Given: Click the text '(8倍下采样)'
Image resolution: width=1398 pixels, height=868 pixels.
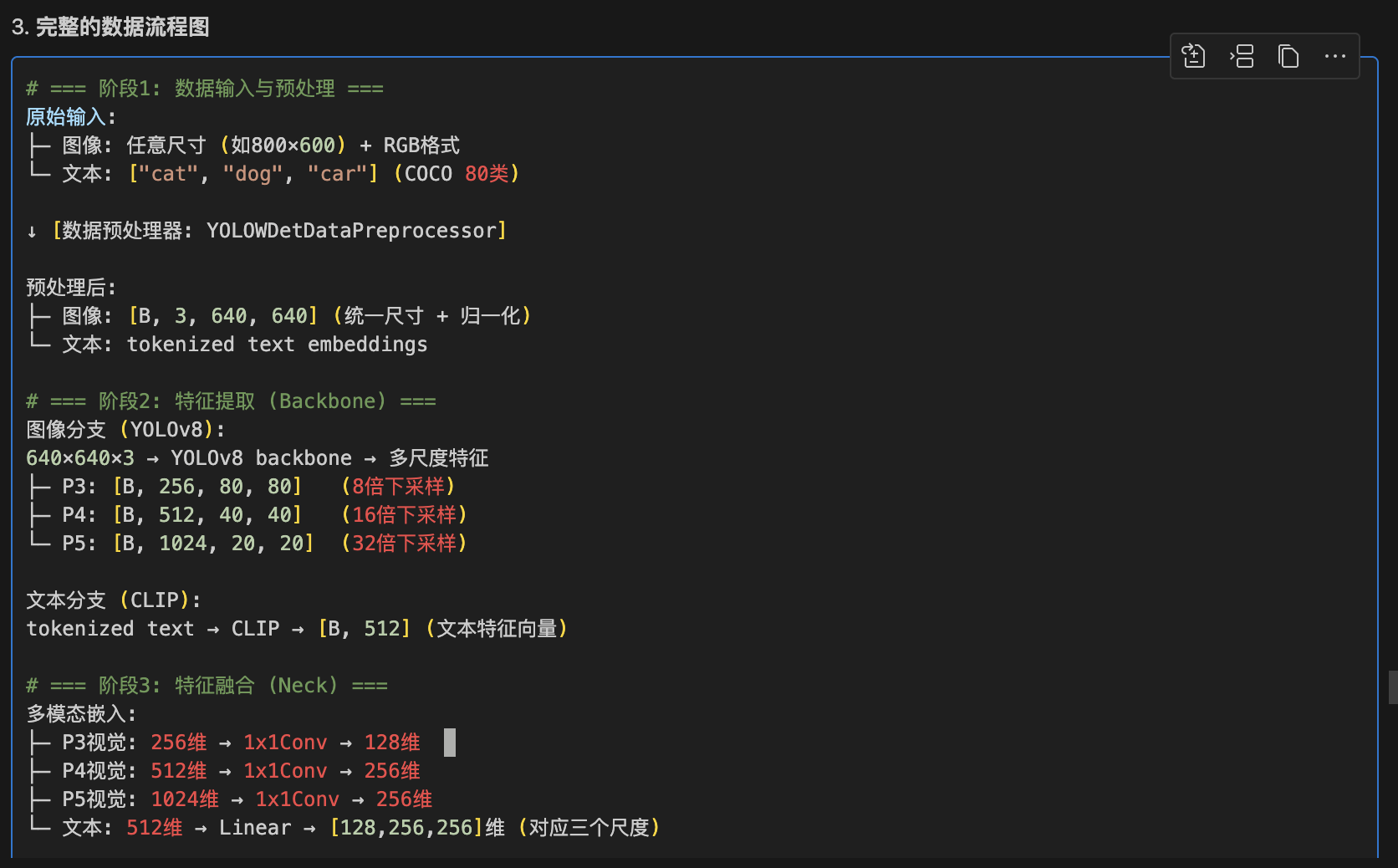Looking at the screenshot, I should pyautogui.click(x=398, y=487).
